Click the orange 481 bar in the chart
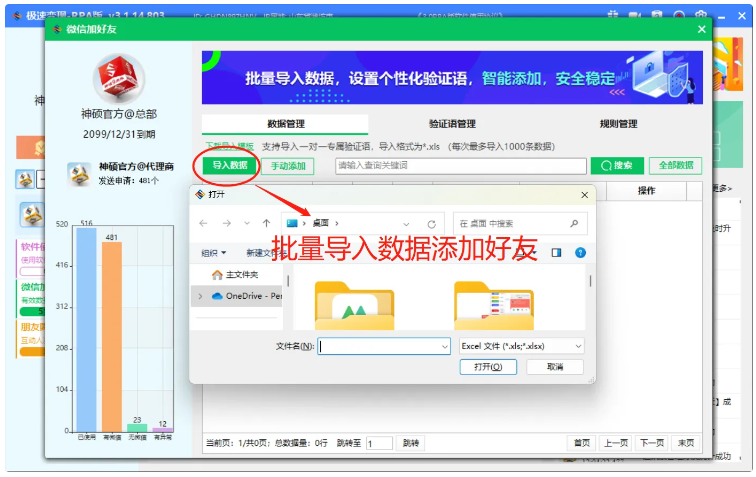756x477 pixels. (112, 337)
